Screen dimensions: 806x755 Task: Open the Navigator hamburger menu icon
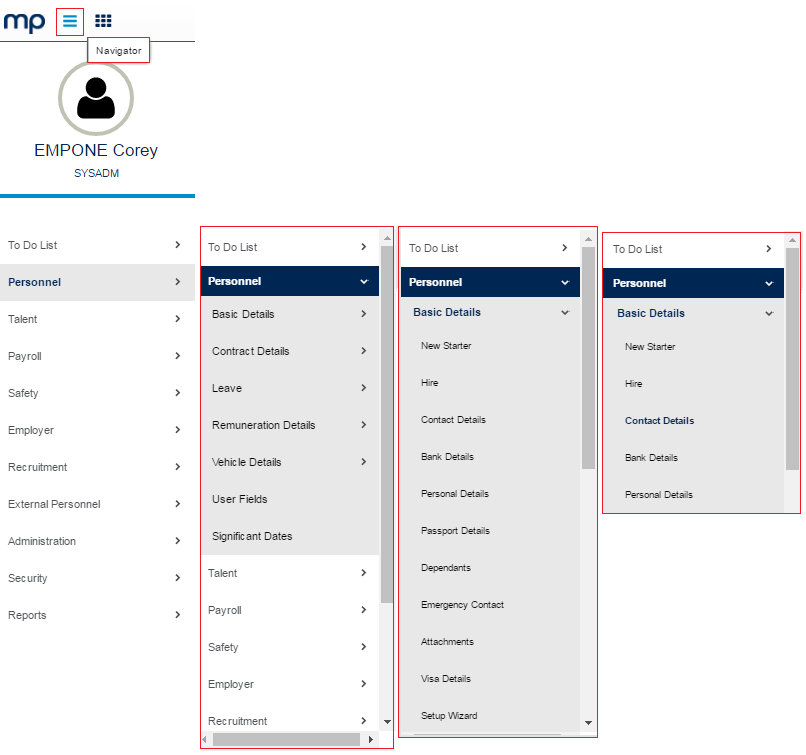pos(70,21)
